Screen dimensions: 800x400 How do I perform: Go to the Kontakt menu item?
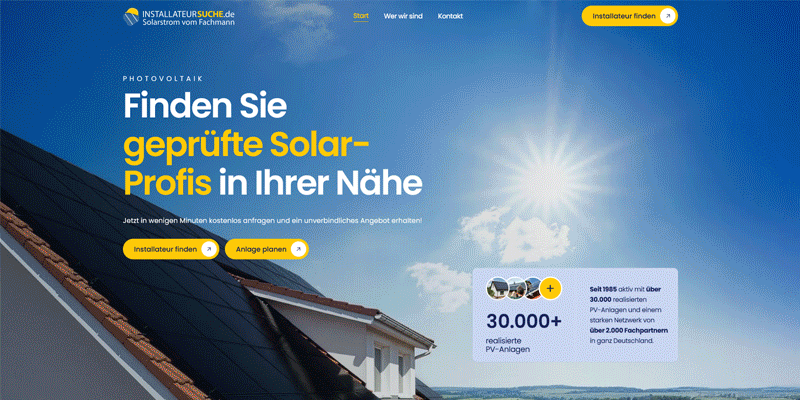[x=450, y=16]
